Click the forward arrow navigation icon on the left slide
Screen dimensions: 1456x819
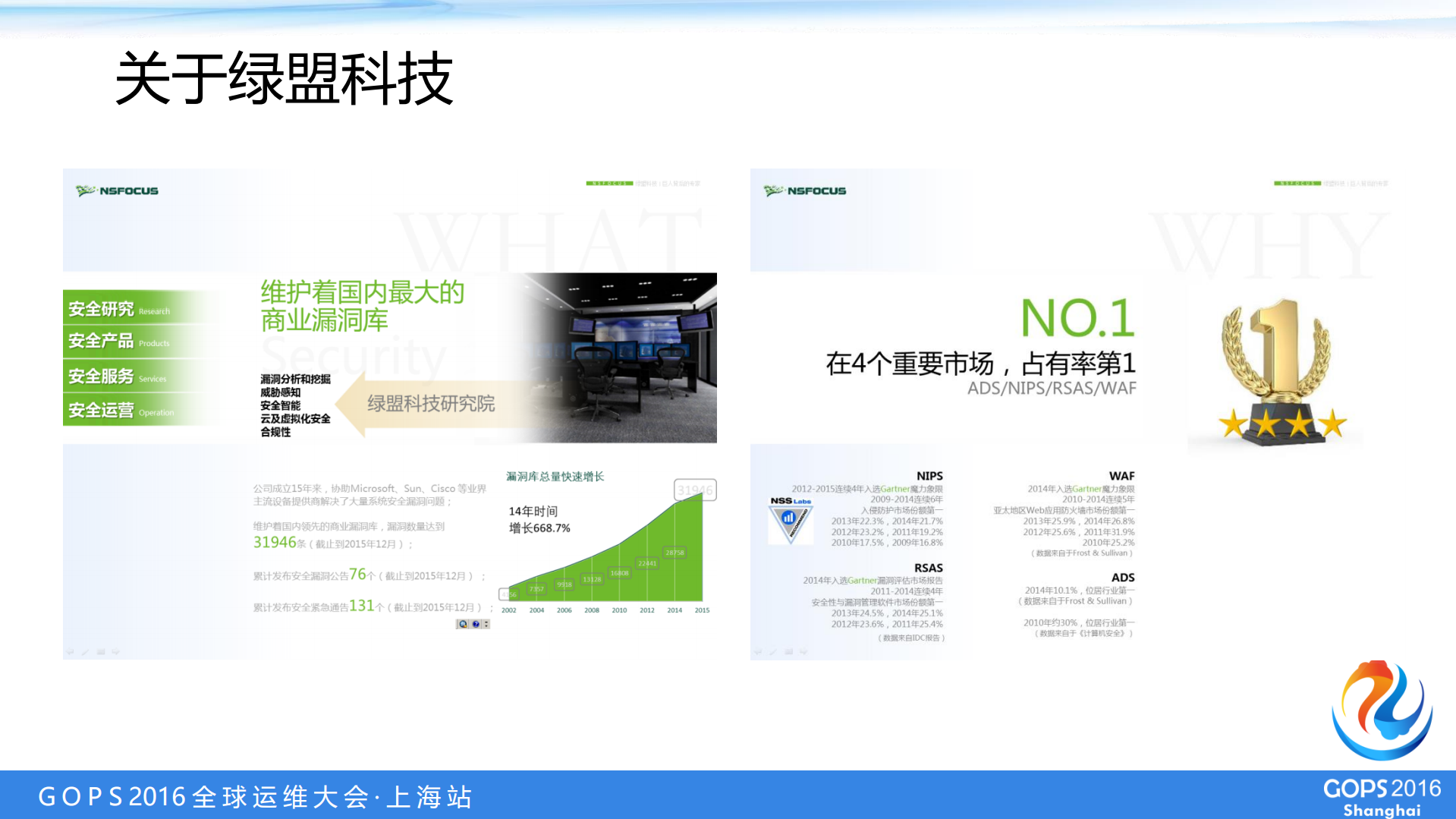pos(115,651)
